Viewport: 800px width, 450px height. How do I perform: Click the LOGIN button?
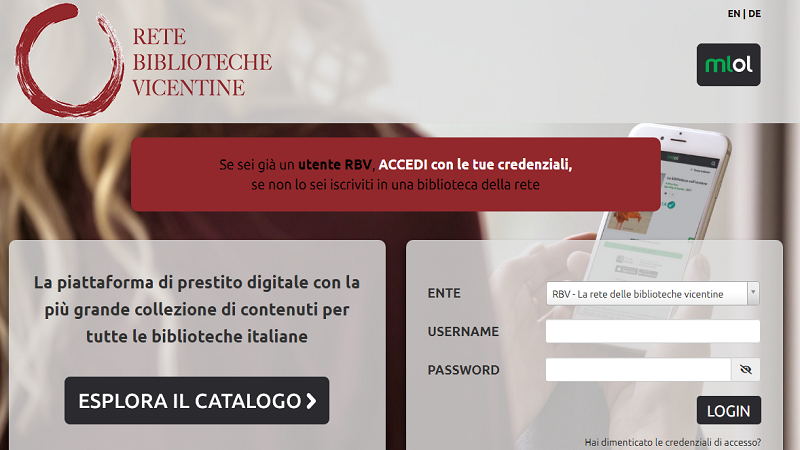click(x=729, y=410)
